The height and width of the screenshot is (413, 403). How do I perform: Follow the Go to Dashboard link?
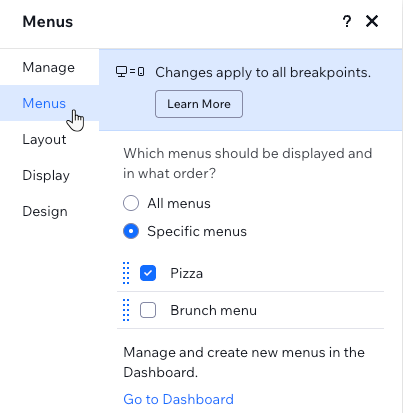(178, 399)
